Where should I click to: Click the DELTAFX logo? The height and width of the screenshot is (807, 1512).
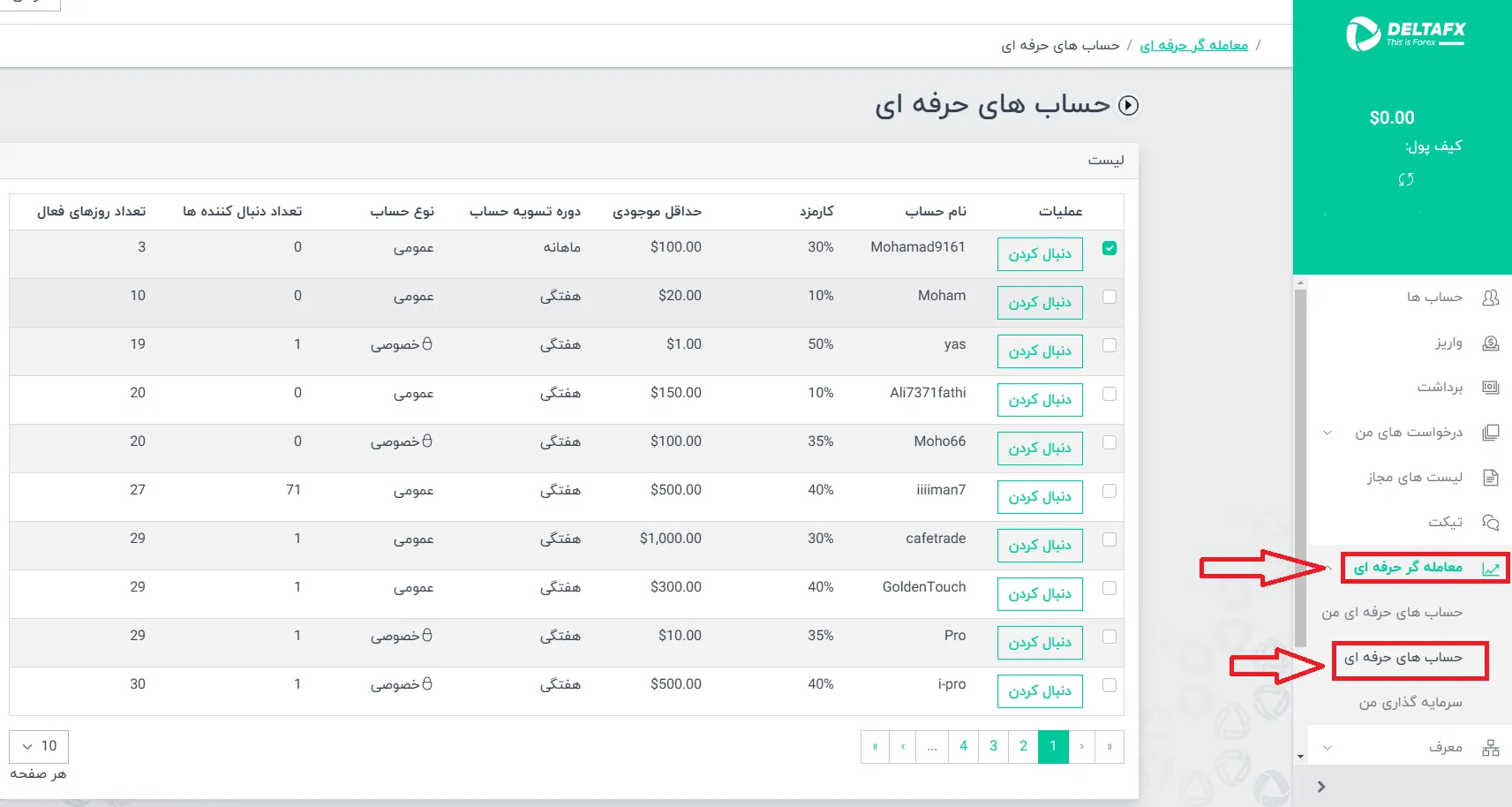pos(1404,33)
